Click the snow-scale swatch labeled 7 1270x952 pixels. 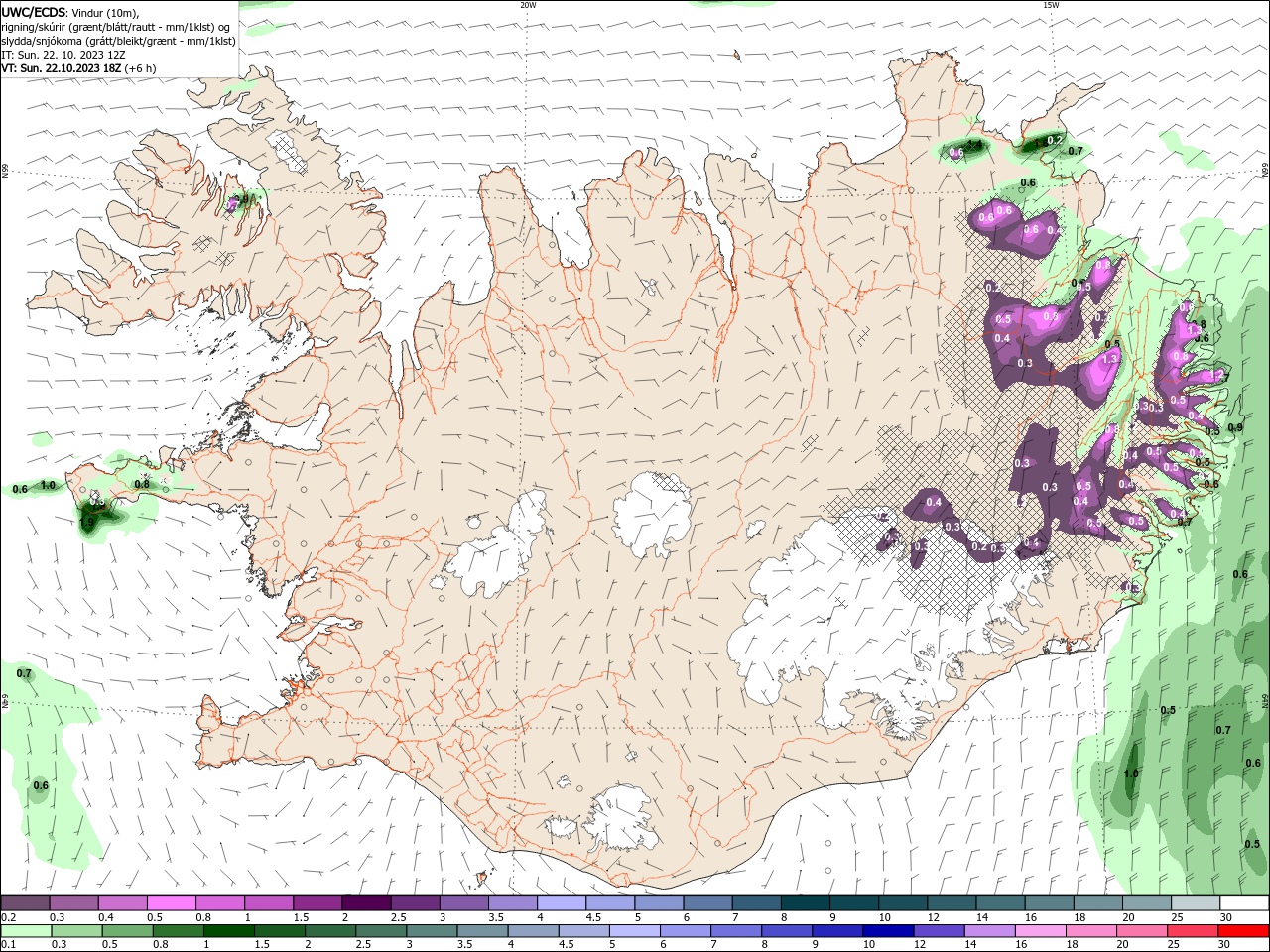coord(757,903)
